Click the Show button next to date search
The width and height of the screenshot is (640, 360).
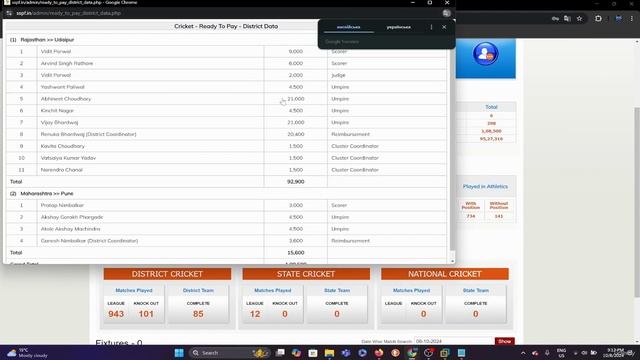point(504,341)
